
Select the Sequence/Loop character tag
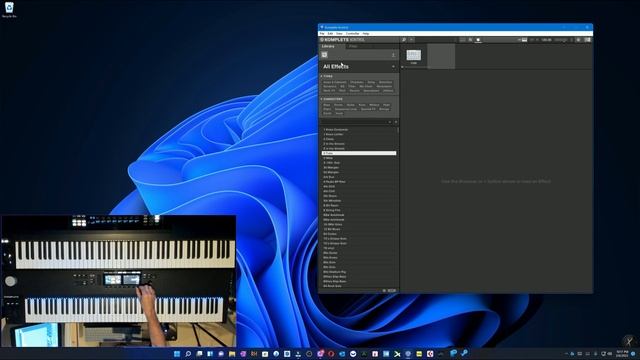tap(346, 109)
